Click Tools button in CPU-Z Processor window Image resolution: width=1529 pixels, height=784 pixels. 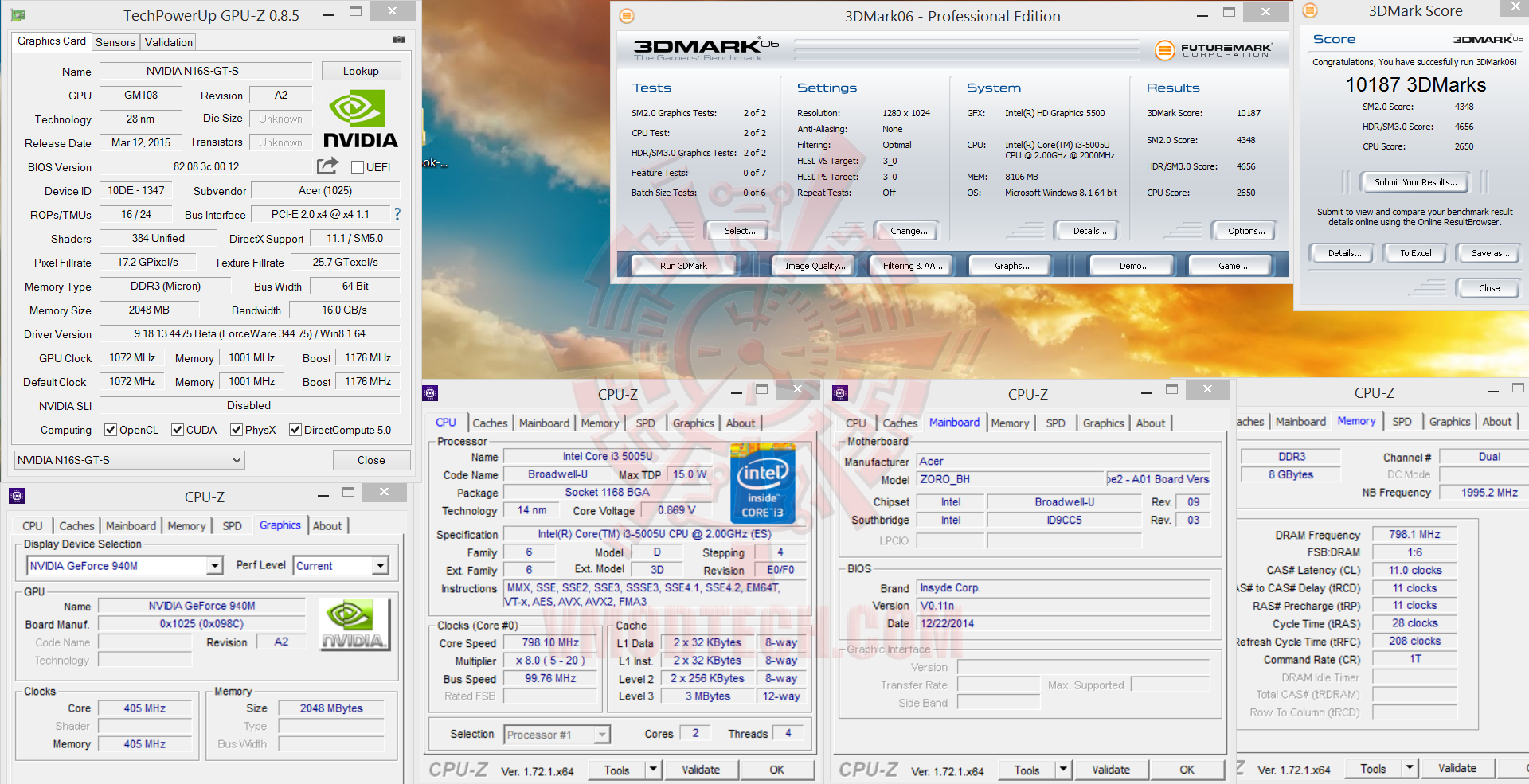point(616,770)
